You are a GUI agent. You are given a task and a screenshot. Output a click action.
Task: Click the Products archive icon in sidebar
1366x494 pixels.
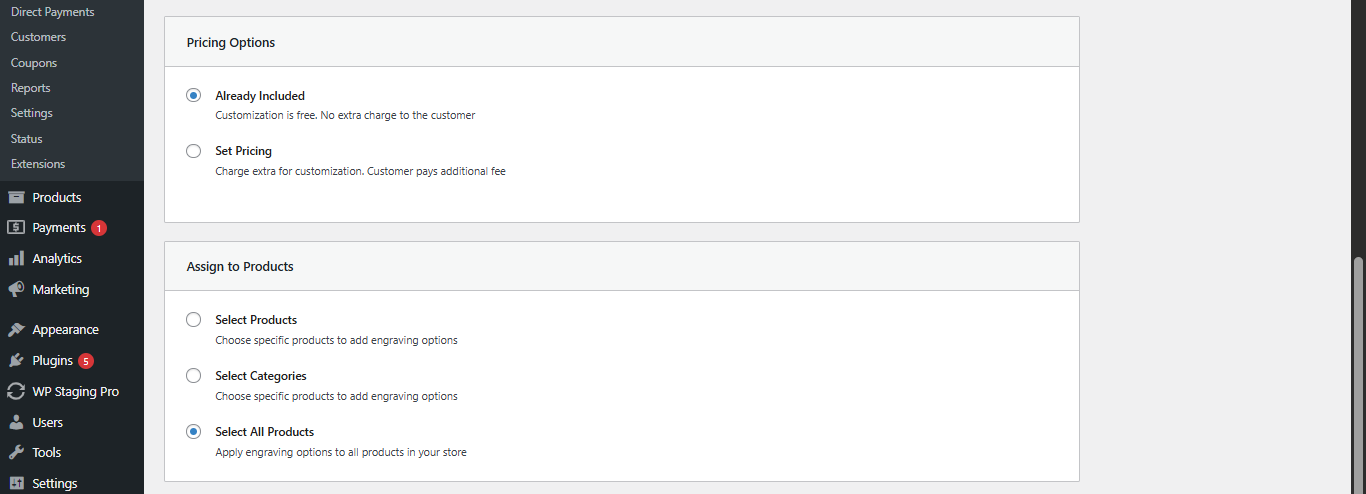[16, 197]
